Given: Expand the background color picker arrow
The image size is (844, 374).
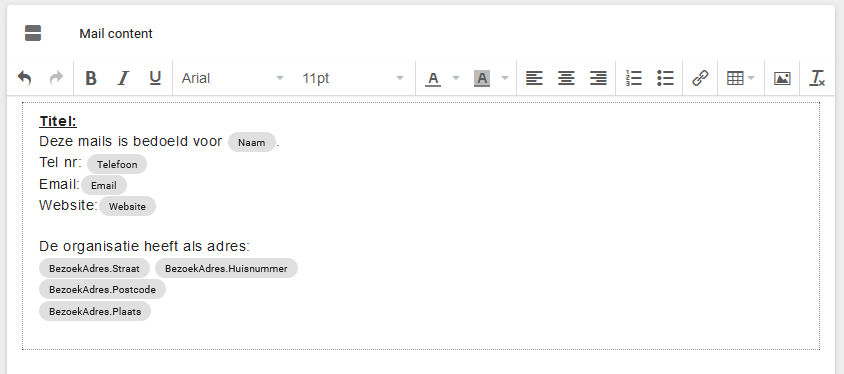Looking at the screenshot, I should click(505, 79).
